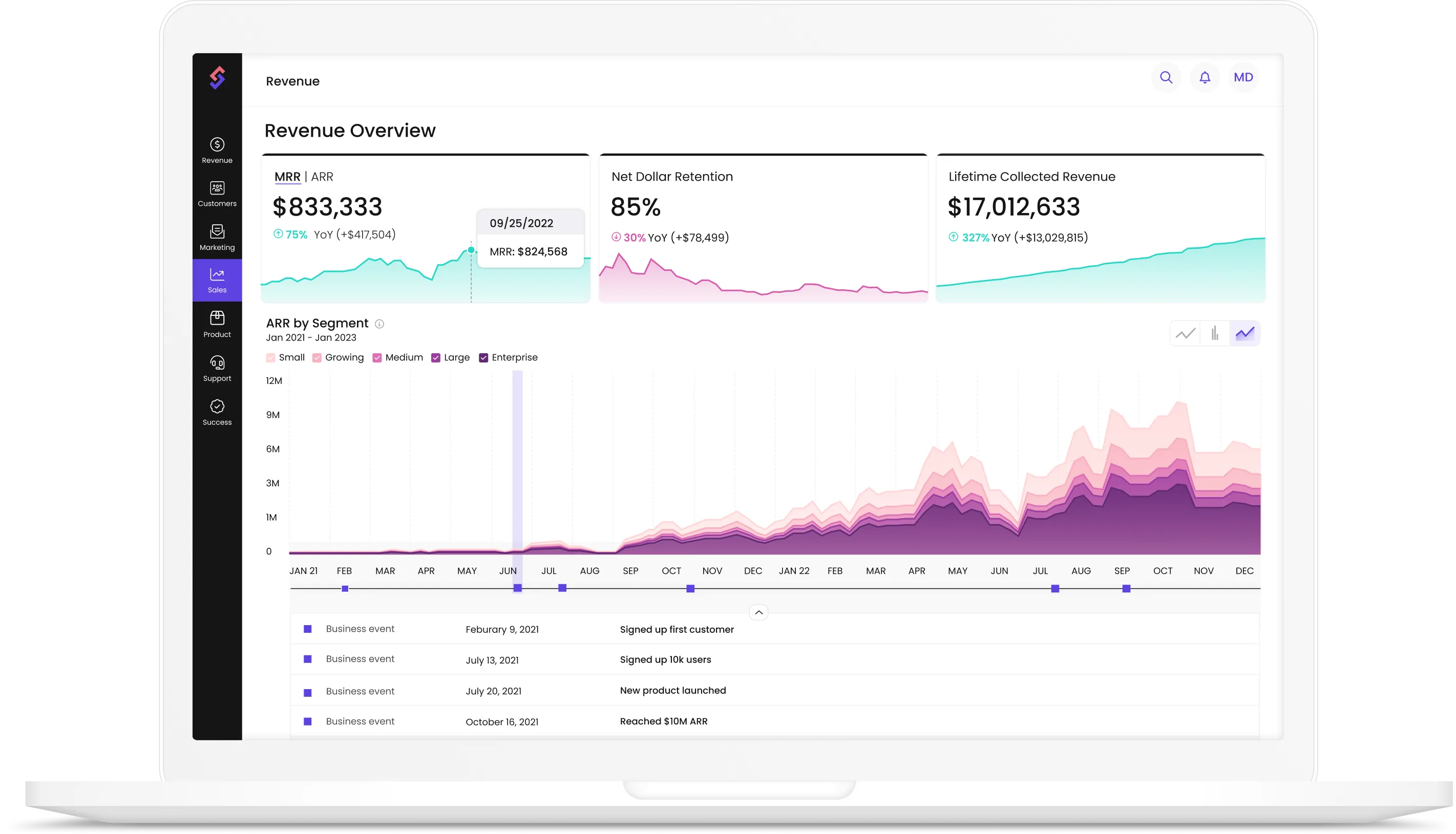Uncheck the Small segment checkbox
The image size is (1456, 834).
click(x=271, y=357)
